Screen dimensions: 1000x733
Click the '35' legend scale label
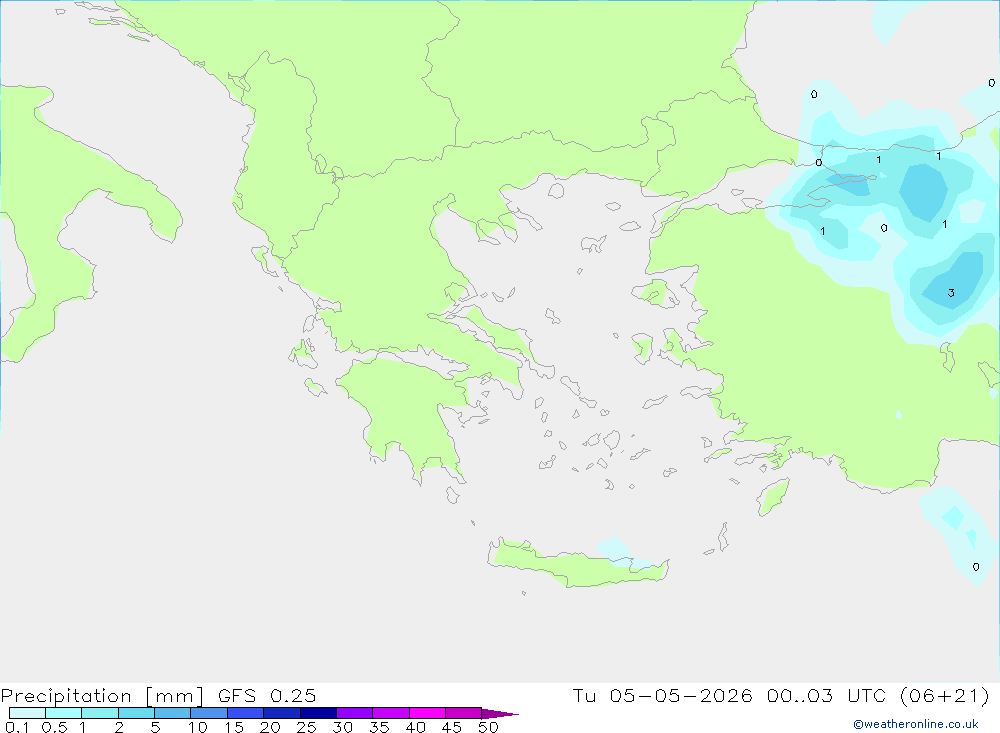click(x=379, y=727)
